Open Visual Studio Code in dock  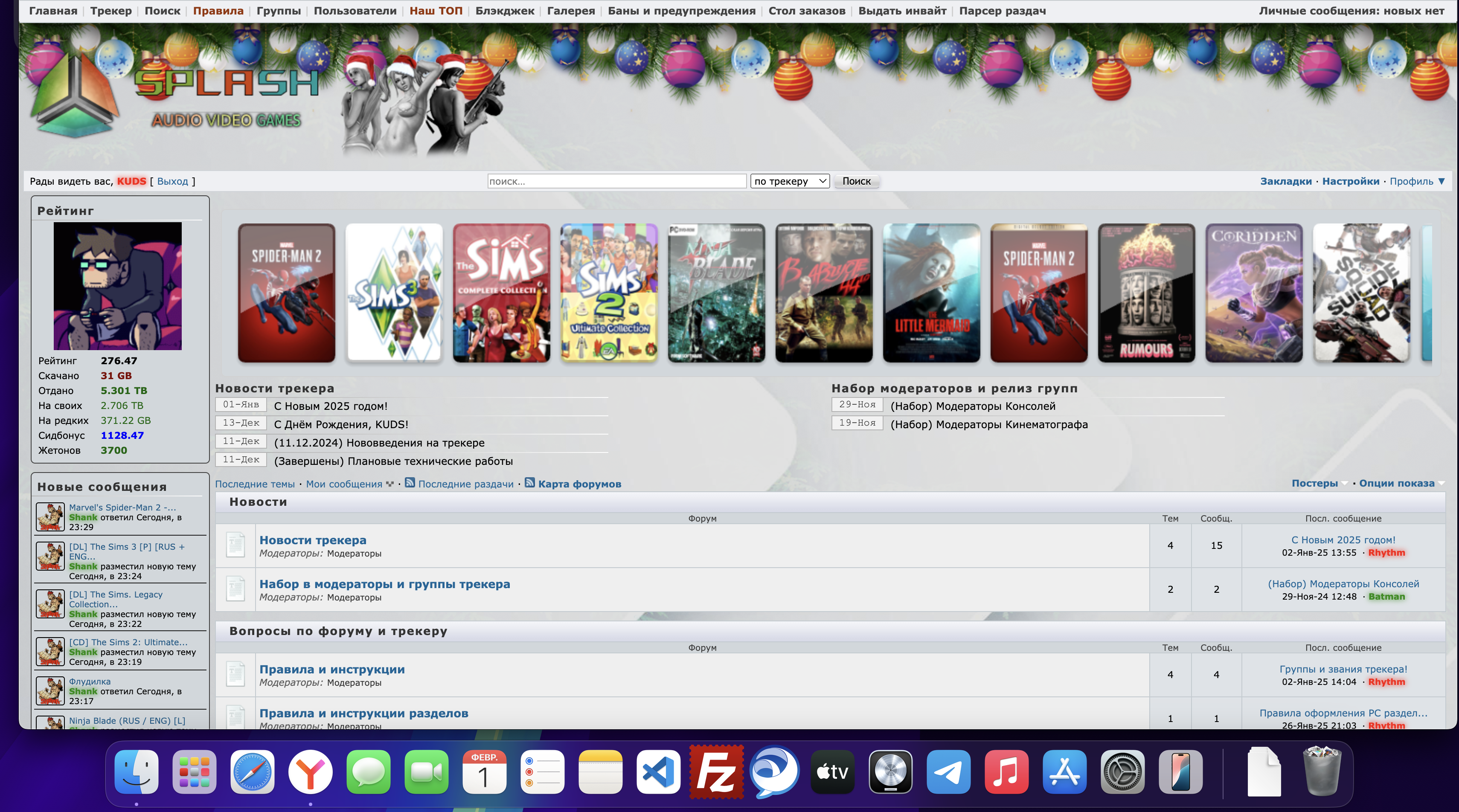click(658, 772)
